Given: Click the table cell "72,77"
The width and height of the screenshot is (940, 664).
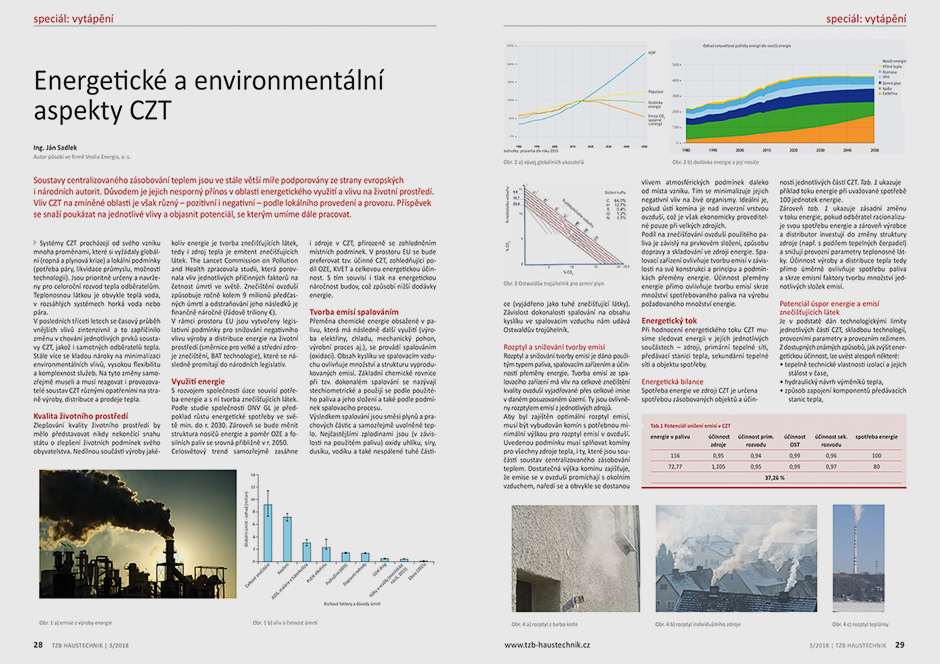Looking at the screenshot, I should (x=675, y=466).
